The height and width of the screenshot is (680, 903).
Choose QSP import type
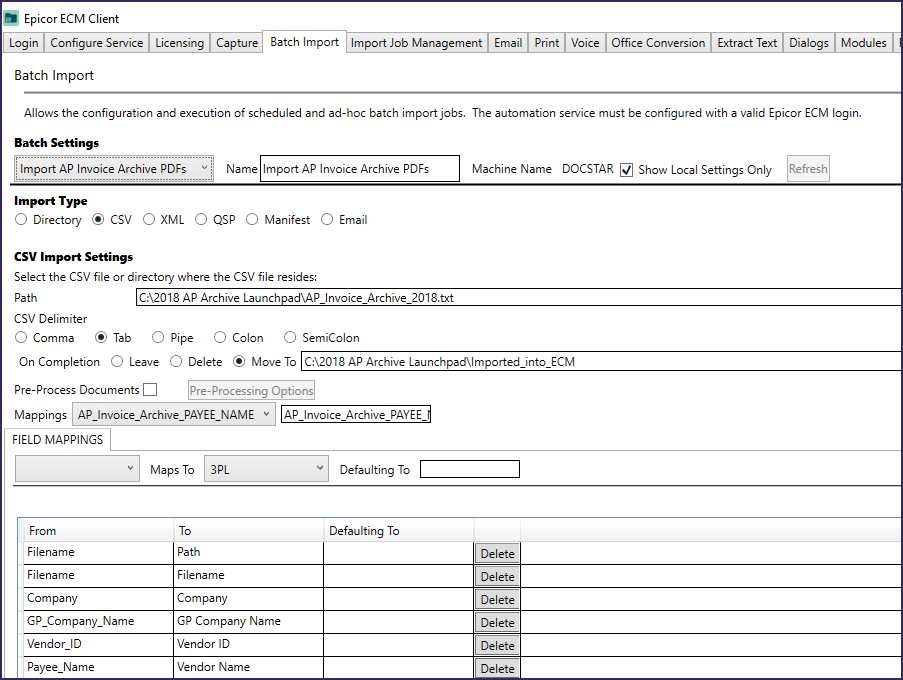click(201, 219)
